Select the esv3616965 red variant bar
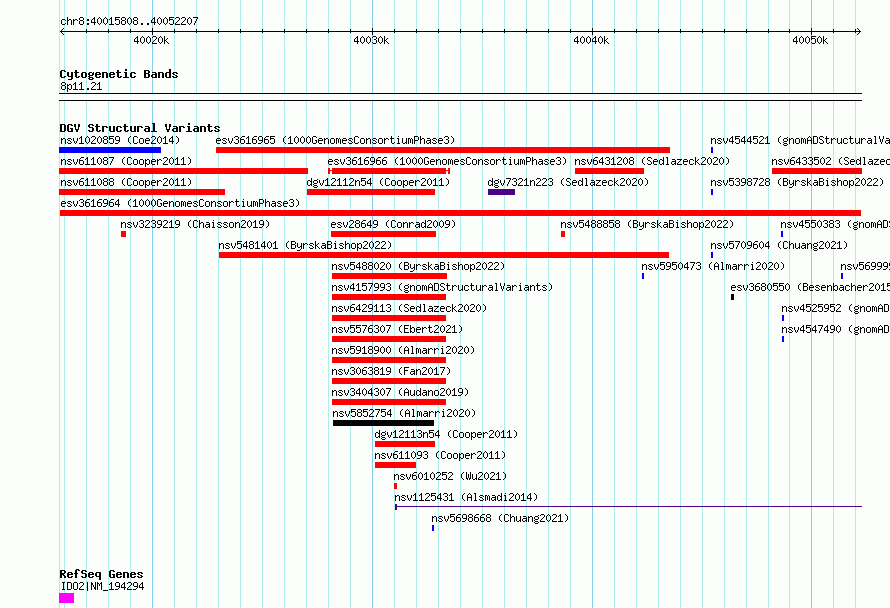Viewport: 890px width, 608px height. tap(443, 150)
